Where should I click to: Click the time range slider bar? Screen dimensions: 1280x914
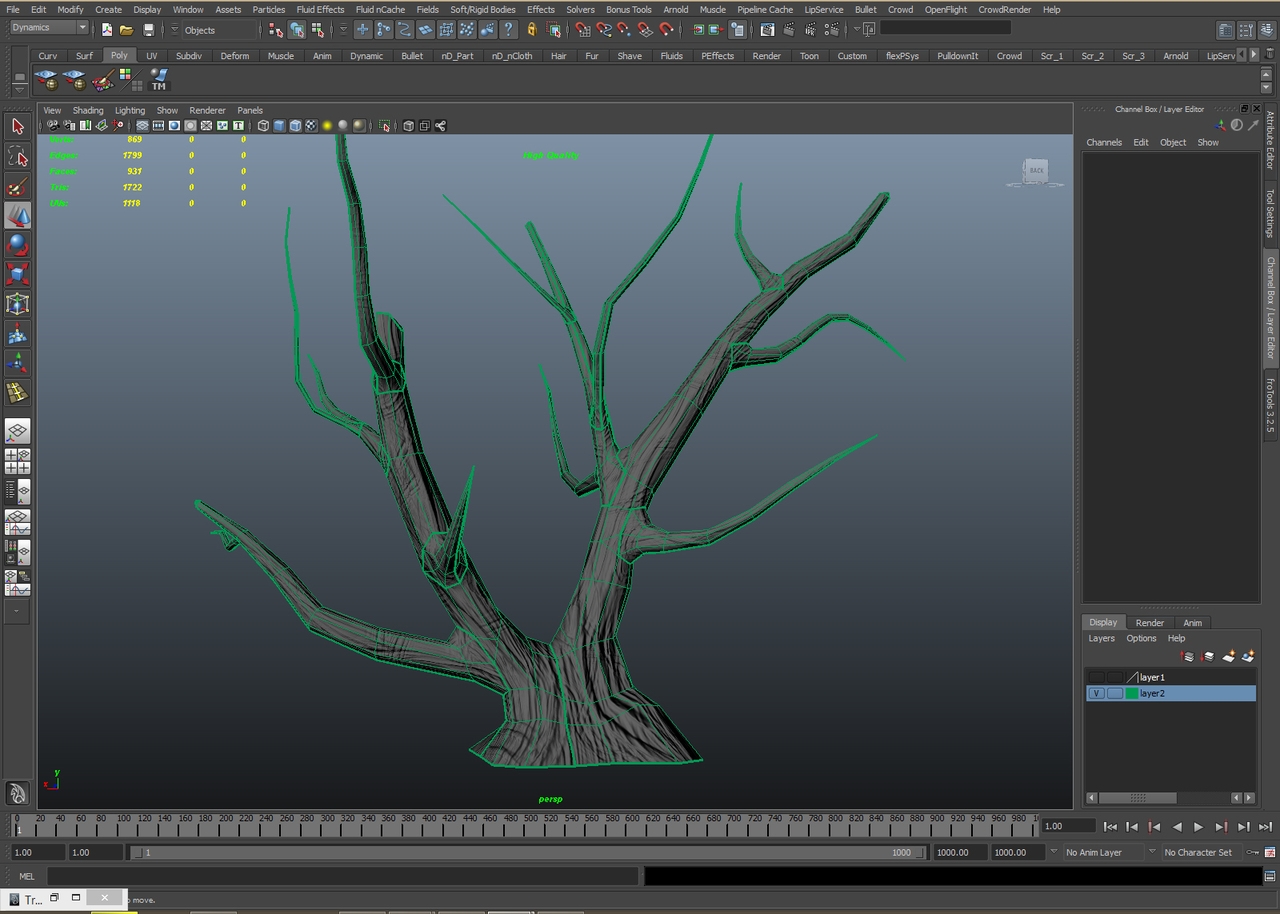528,853
